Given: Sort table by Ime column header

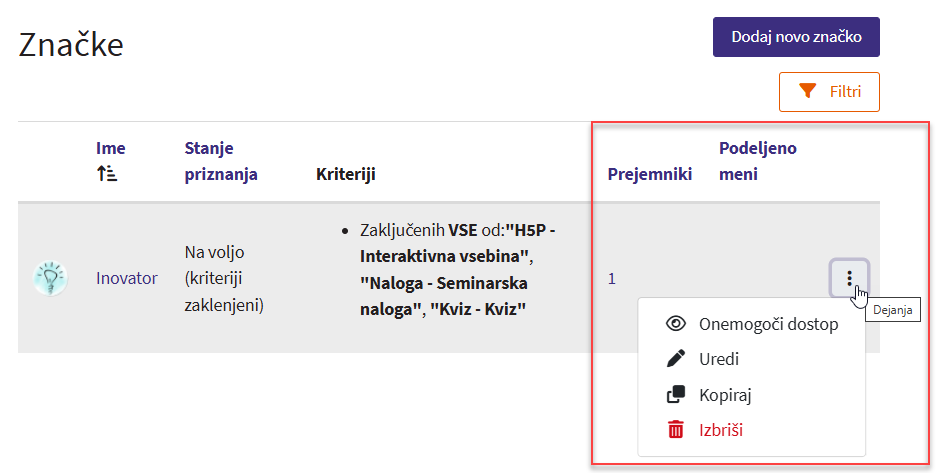Looking at the screenshot, I should tap(111, 148).
